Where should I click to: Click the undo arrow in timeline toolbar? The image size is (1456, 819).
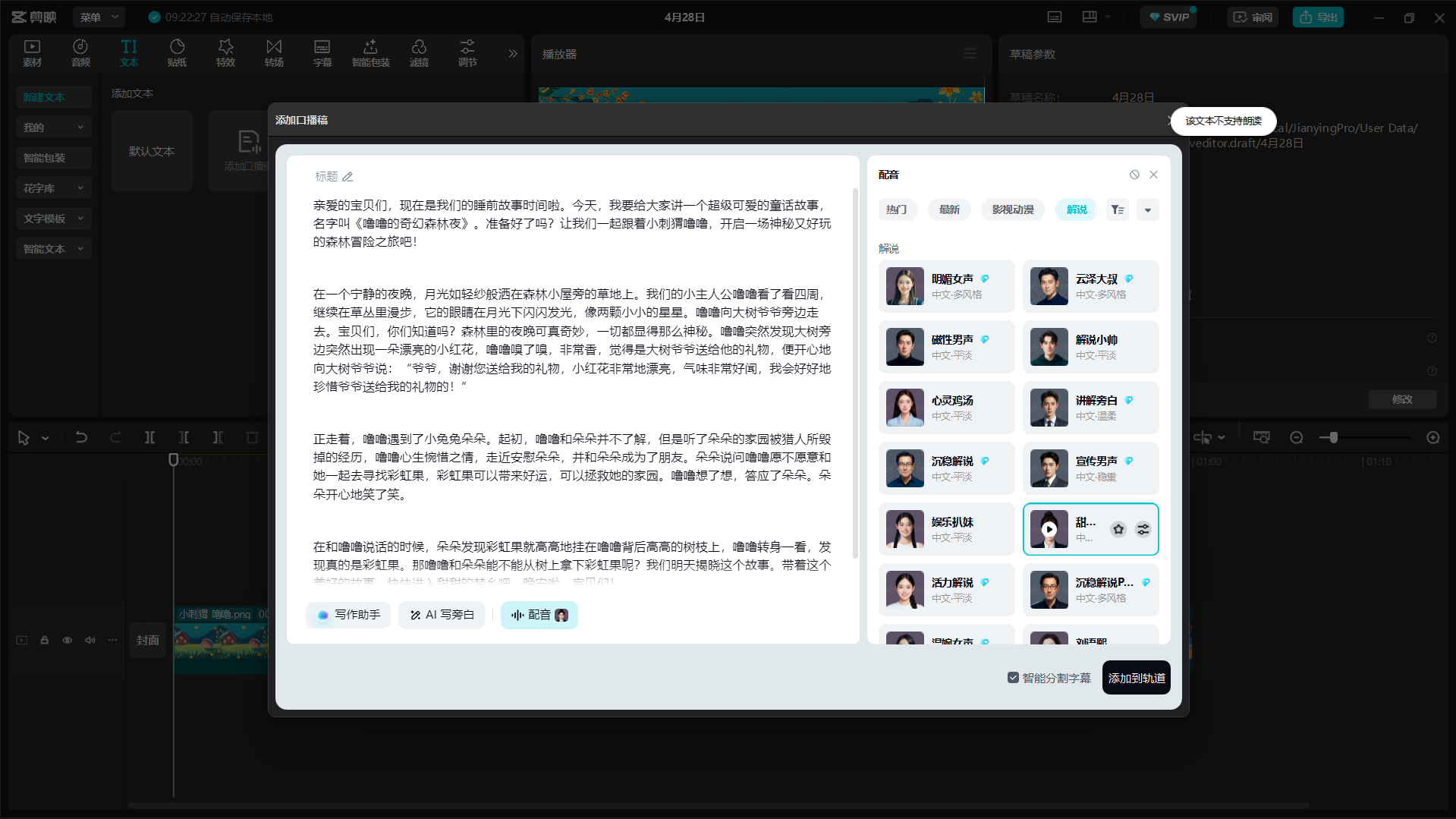click(81, 437)
